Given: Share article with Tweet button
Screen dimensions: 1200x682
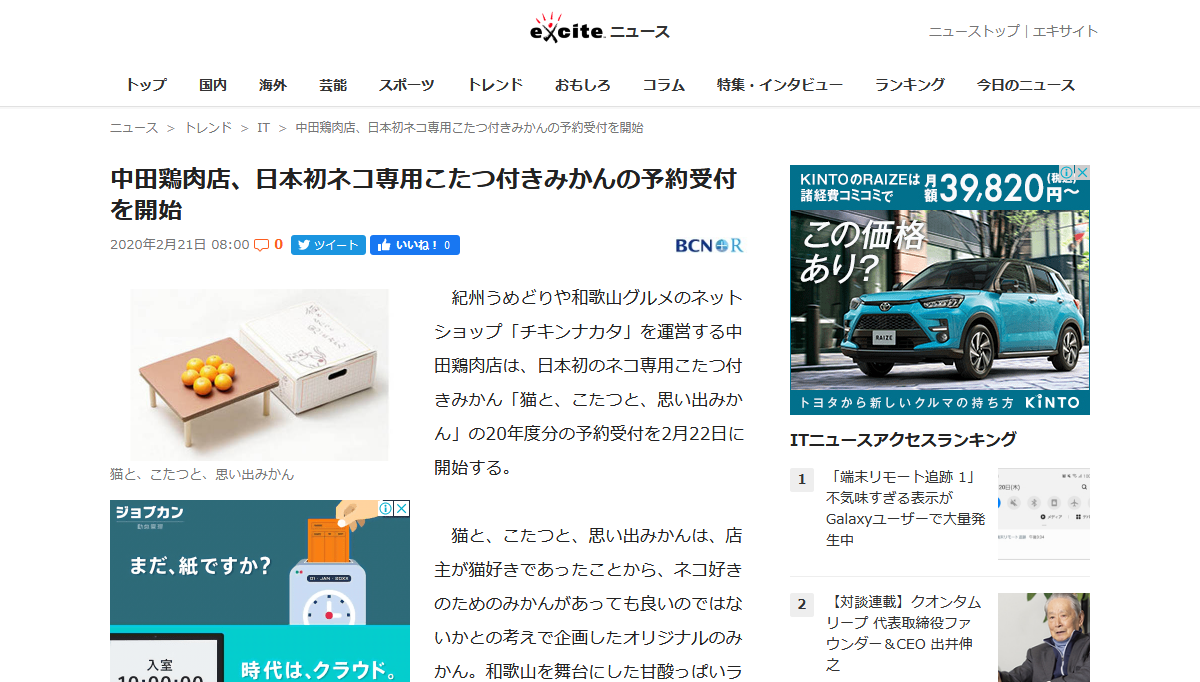Looking at the screenshot, I should tap(328, 245).
